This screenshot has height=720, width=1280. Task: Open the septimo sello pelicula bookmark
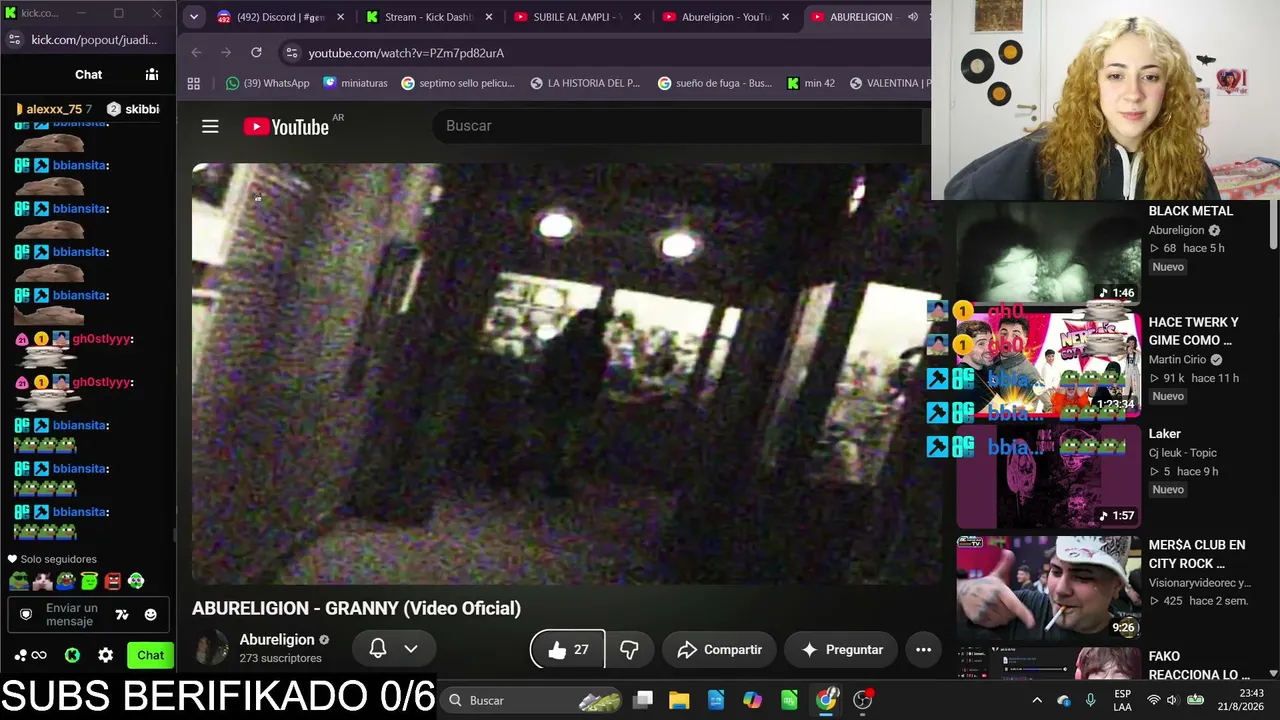[x=458, y=83]
